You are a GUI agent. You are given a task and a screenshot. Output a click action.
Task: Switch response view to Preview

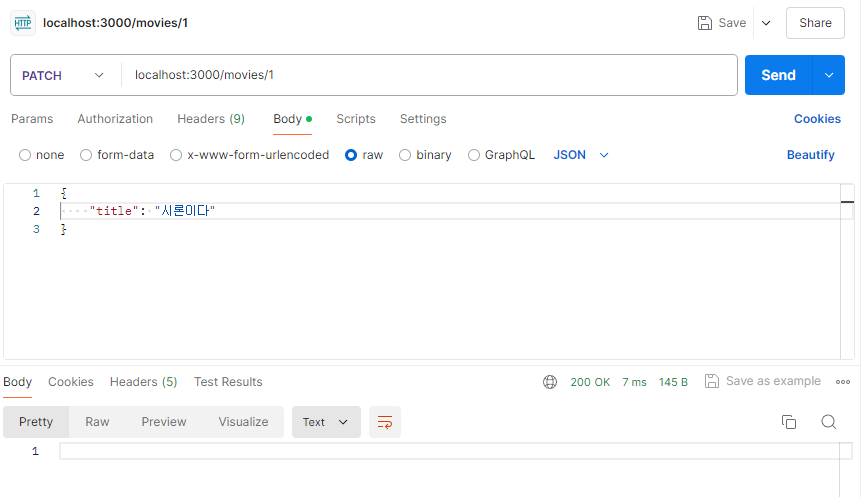point(164,422)
